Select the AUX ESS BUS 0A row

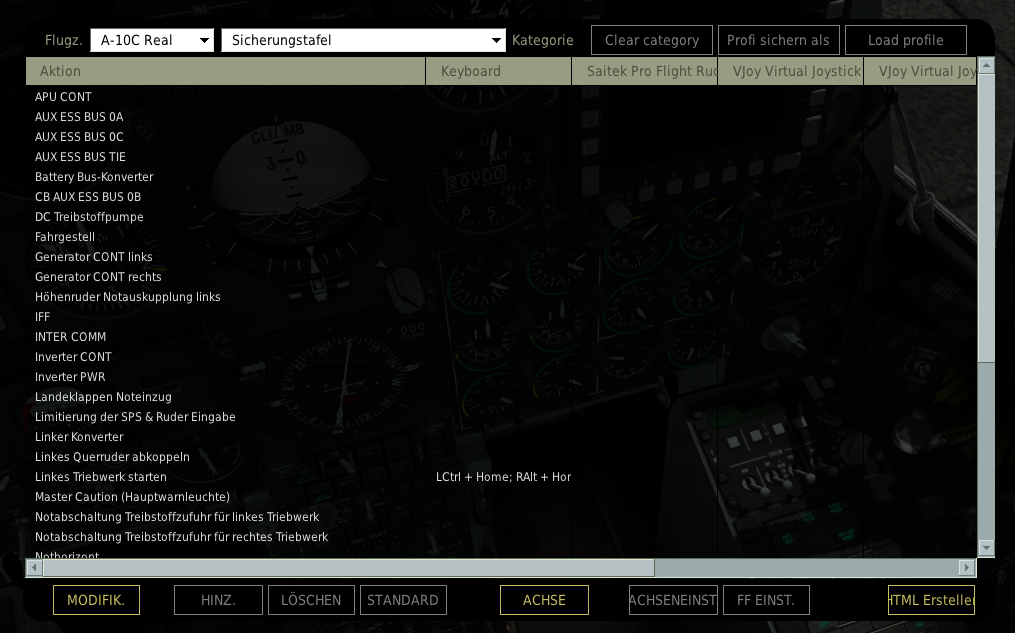coord(501,117)
